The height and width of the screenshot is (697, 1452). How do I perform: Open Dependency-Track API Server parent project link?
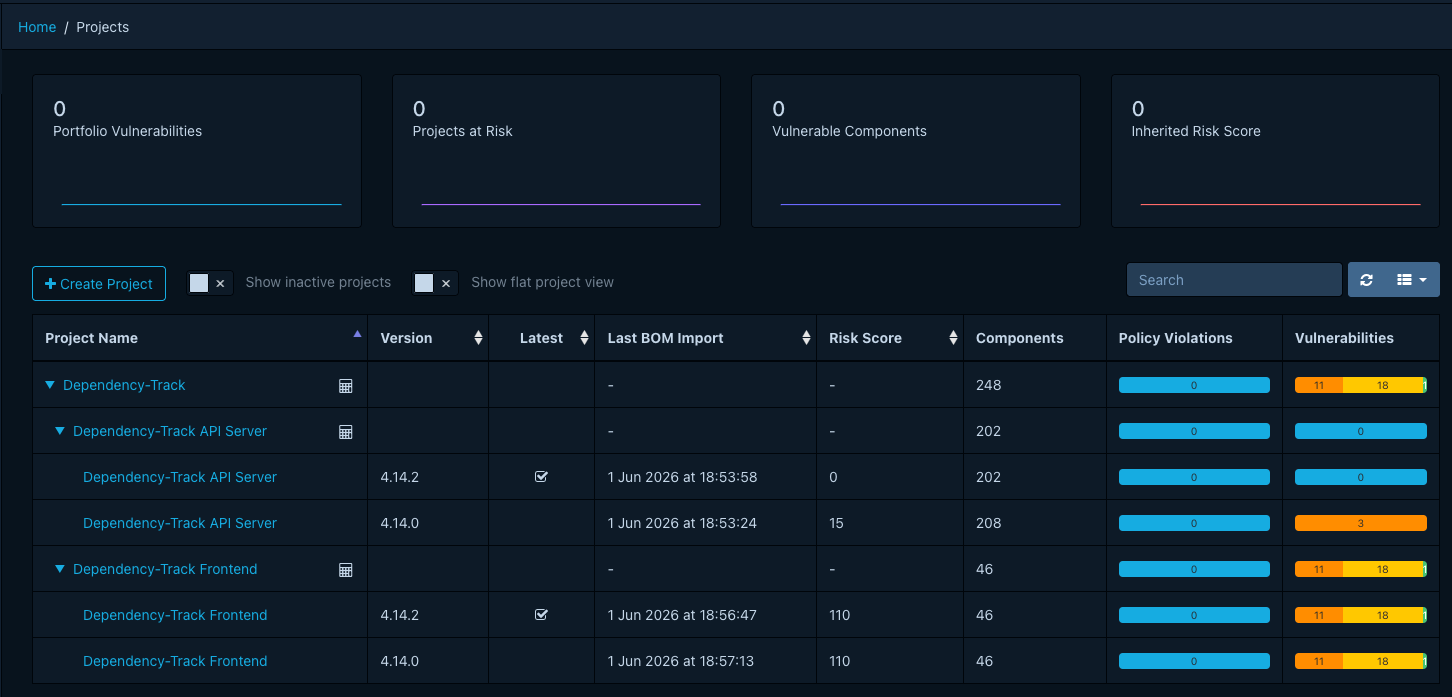(x=170, y=431)
